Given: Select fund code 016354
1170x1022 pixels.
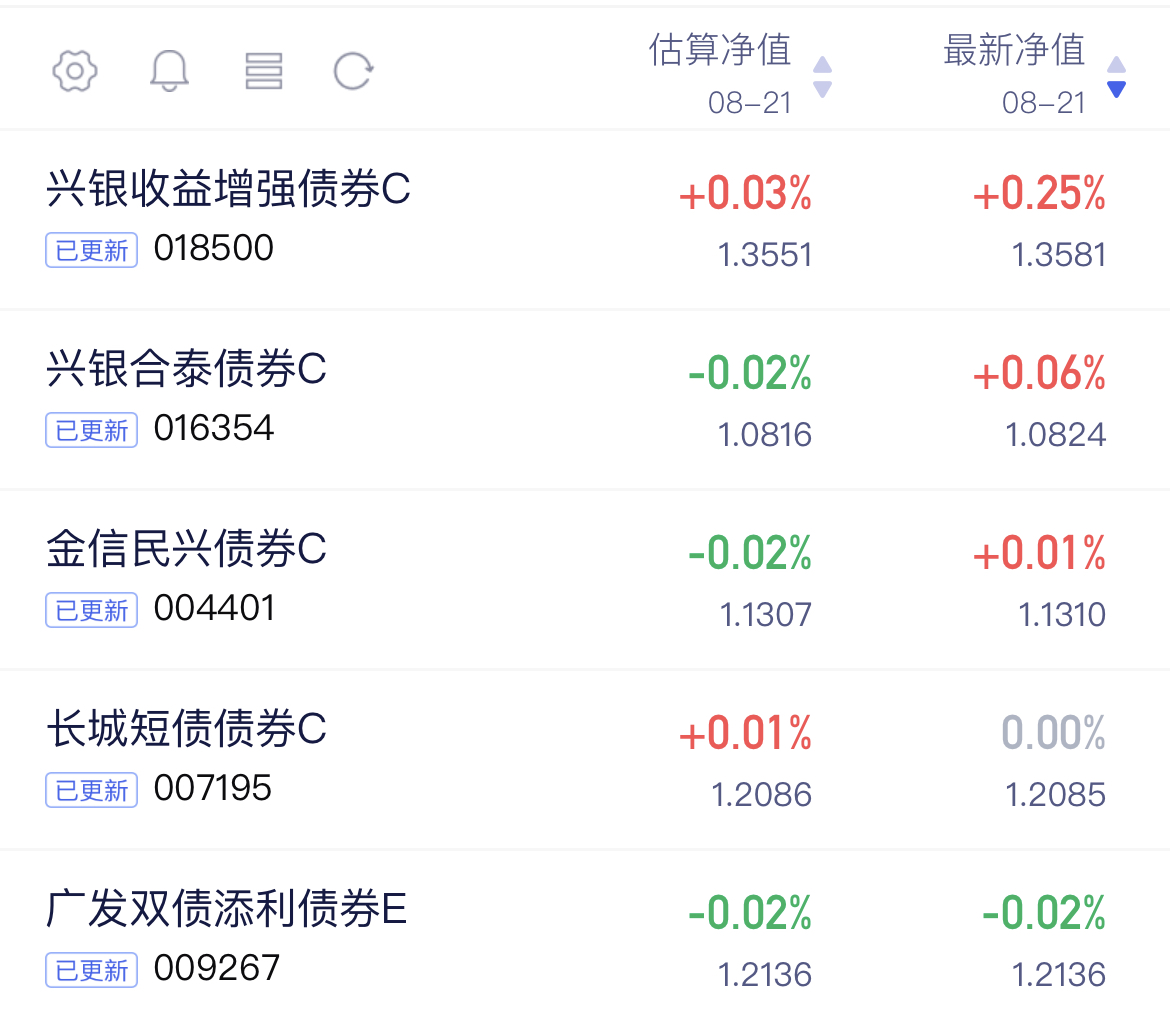Looking at the screenshot, I should (x=214, y=428).
